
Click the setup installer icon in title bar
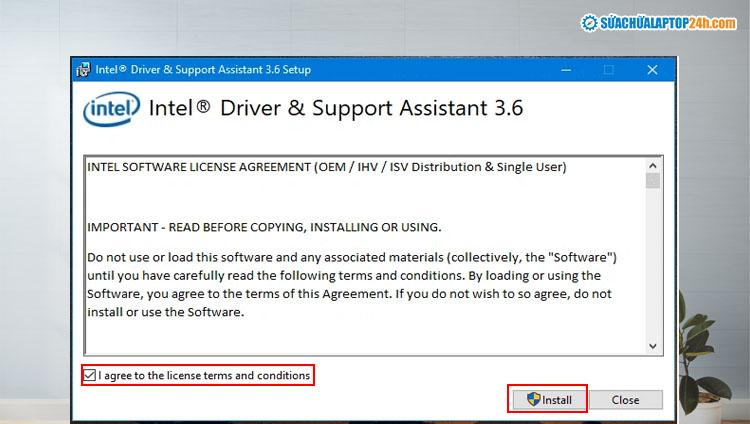pyautogui.click(x=83, y=70)
